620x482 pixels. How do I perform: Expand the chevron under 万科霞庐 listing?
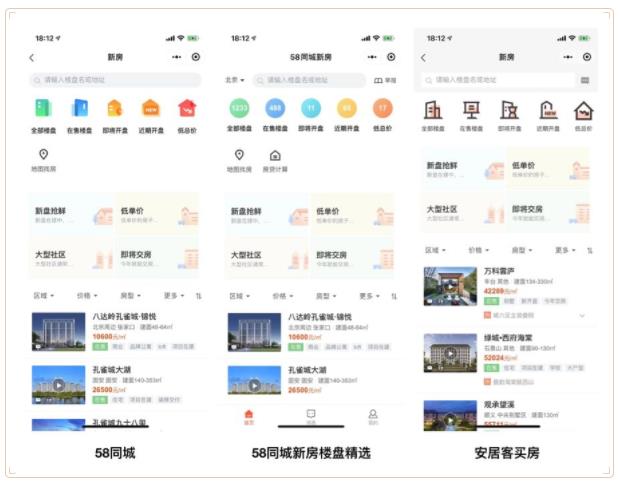pos(582,316)
